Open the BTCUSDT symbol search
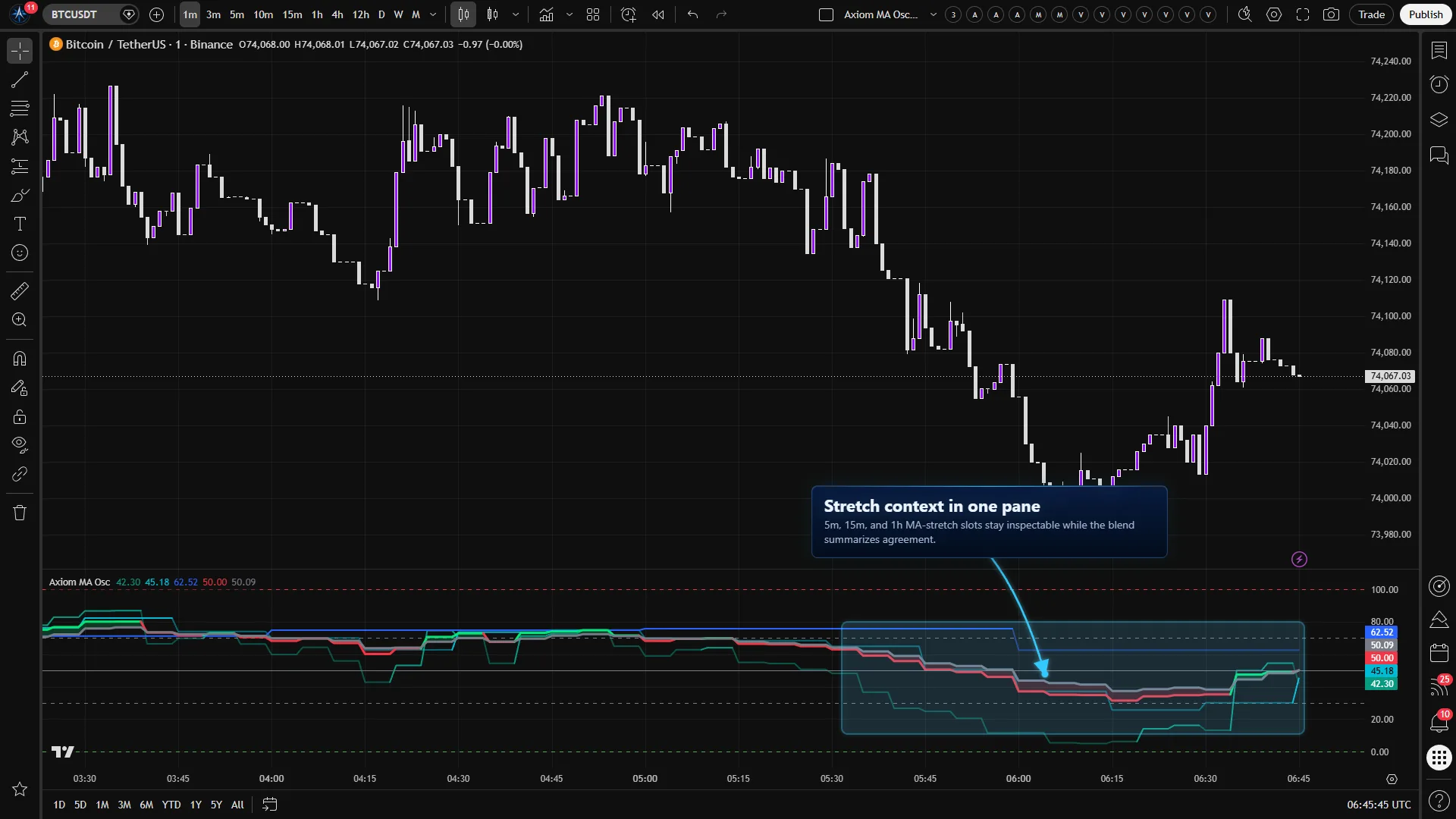Viewport: 1456px width, 819px height. pyautogui.click(x=74, y=14)
